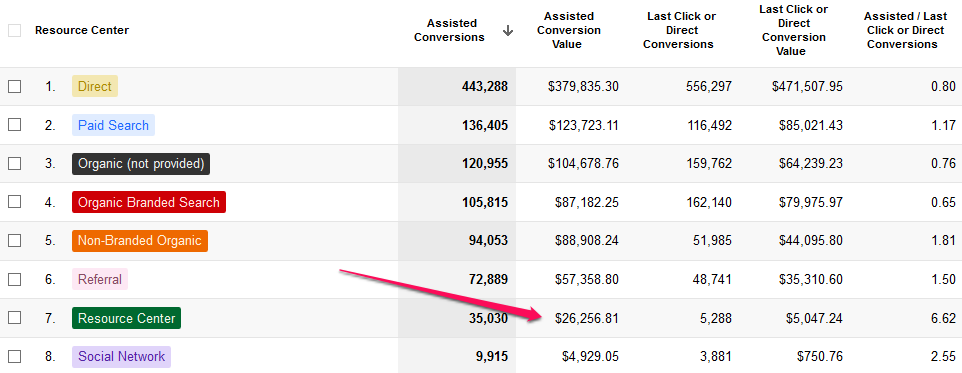Sort by Assisted / Last Click ratio header
The width and height of the screenshot is (962, 373).
click(905, 30)
